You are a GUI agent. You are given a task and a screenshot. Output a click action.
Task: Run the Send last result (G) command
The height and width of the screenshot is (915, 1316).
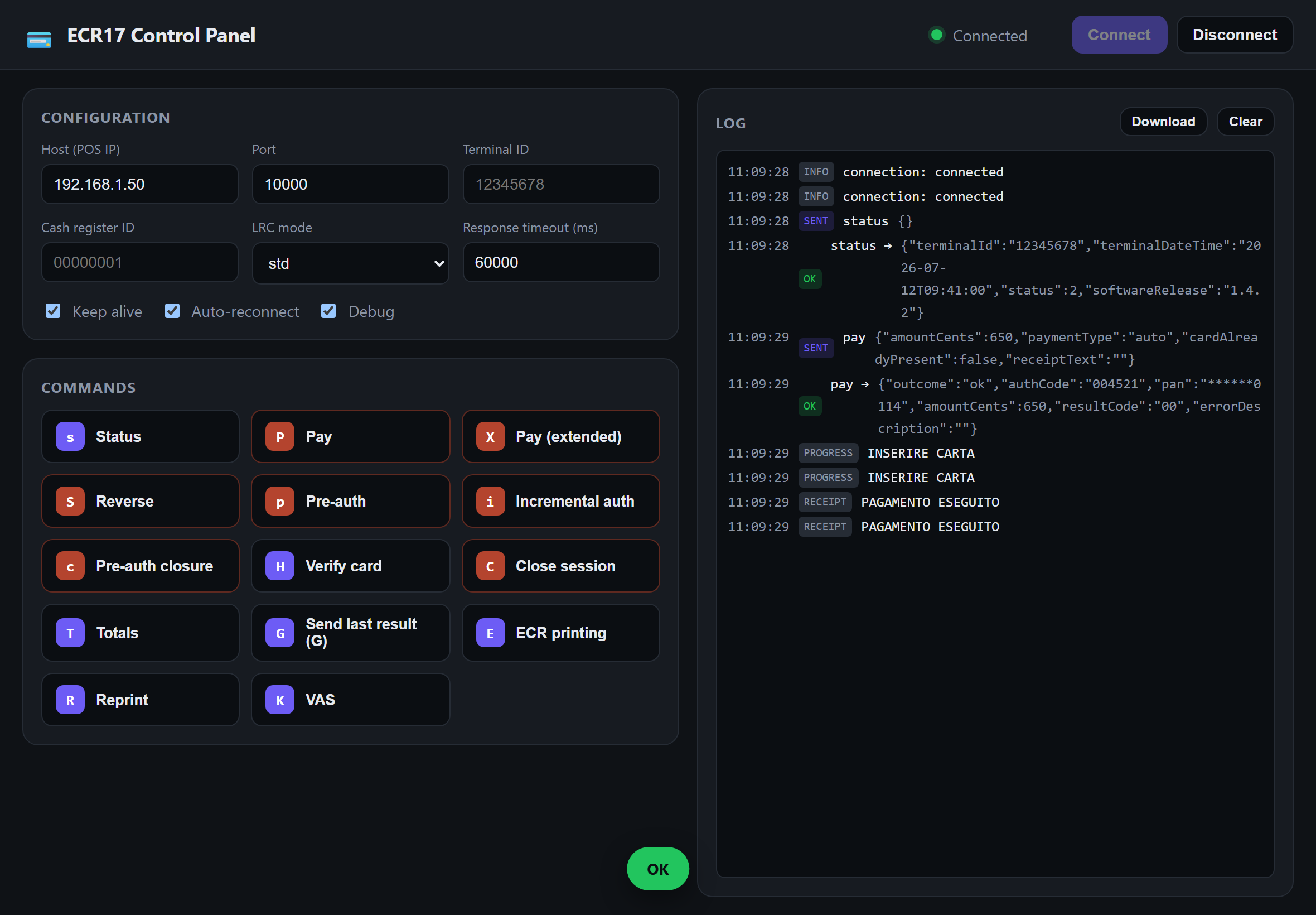[x=350, y=633]
